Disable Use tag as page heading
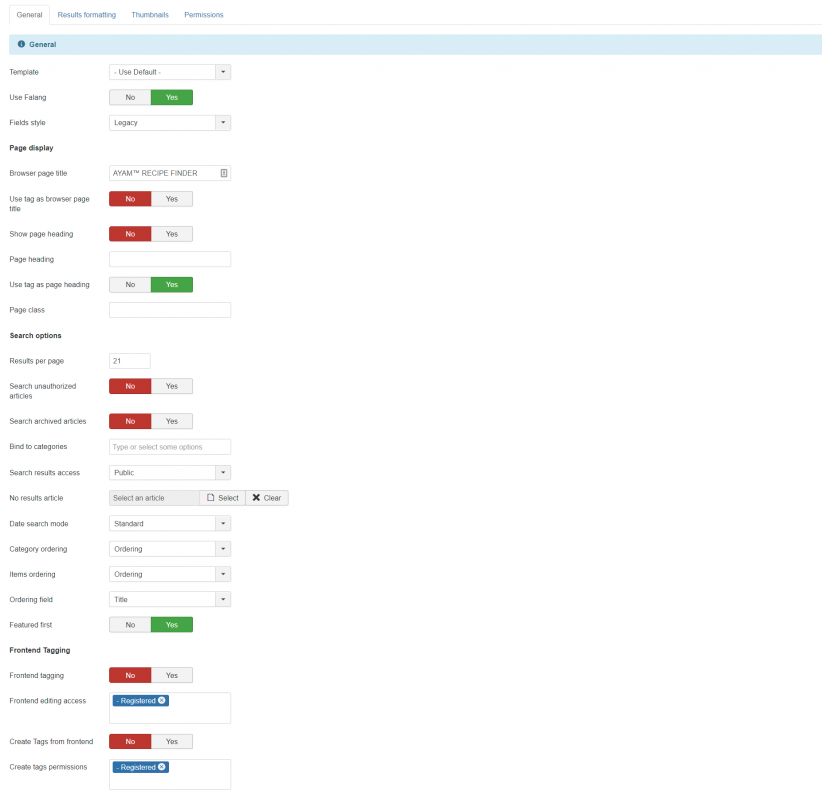This screenshot has height=800, width=822. pos(130,285)
